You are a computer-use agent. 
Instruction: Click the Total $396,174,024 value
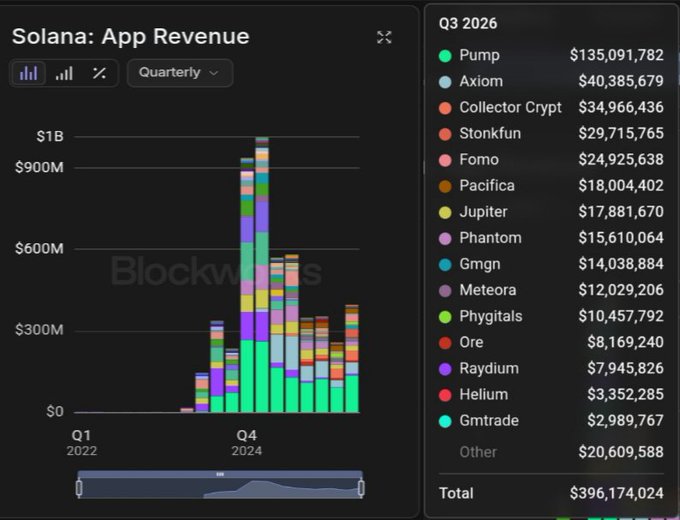(x=616, y=493)
